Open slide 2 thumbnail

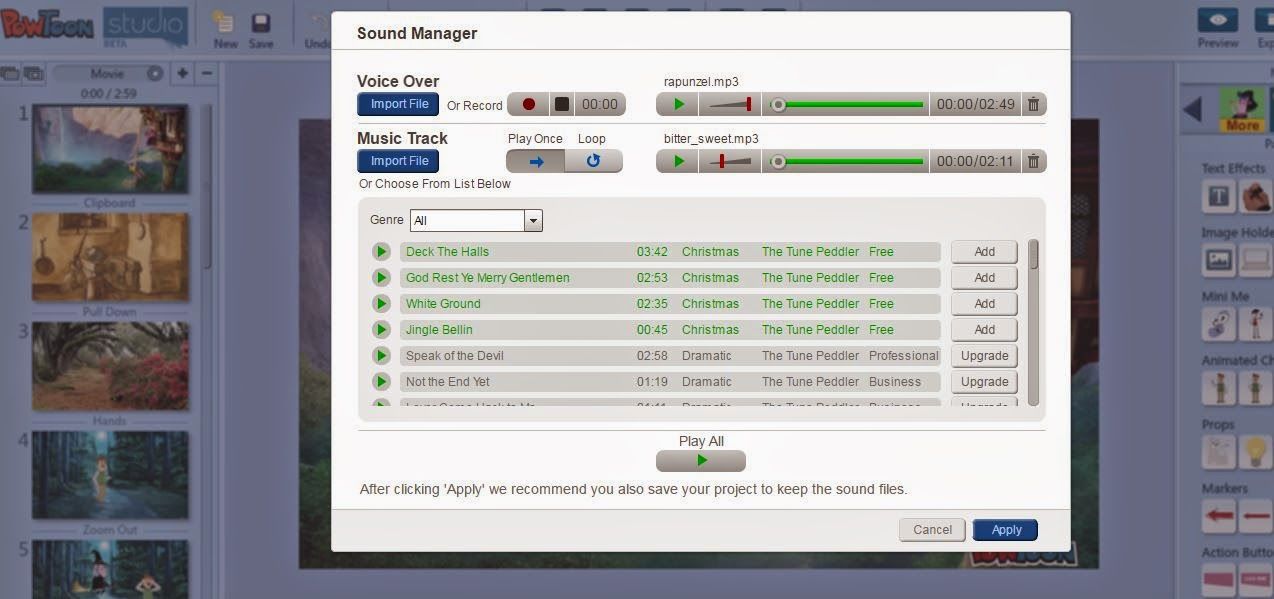[x=110, y=258]
